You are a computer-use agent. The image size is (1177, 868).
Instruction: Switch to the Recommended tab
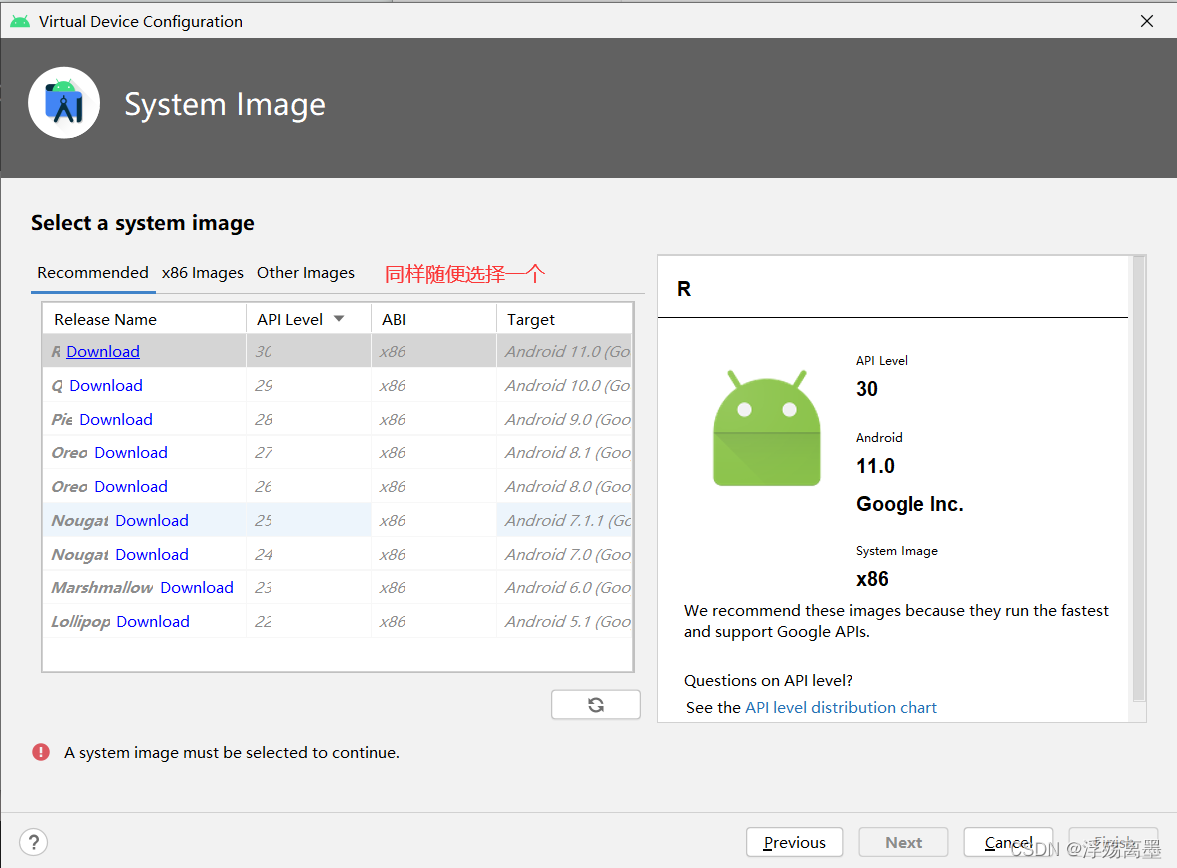93,273
